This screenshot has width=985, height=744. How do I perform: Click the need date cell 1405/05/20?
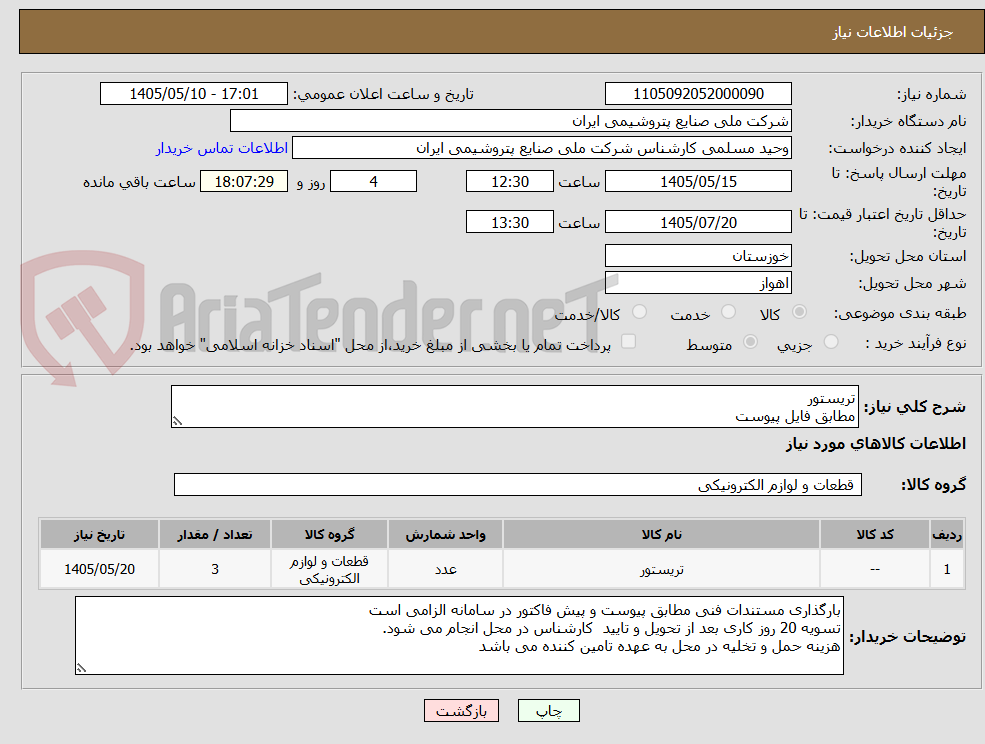point(99,569)
